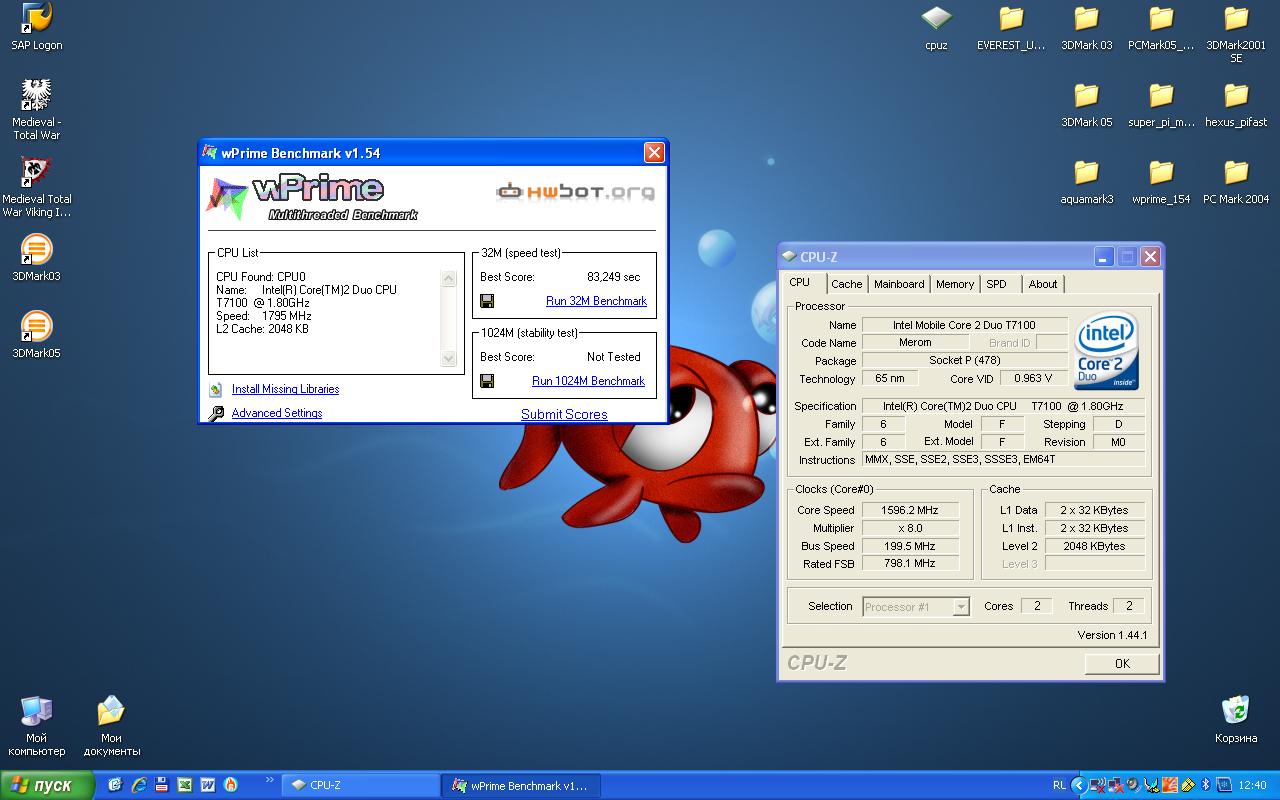Screen dimensions: 1280x800
Task: Select the EVEREST_U... folder
Action: (1011, 28)
